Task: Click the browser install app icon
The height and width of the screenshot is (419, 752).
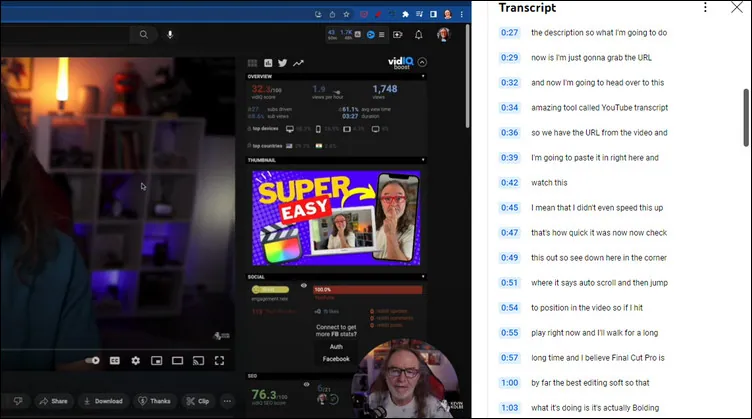Action: tap(318, 14)
